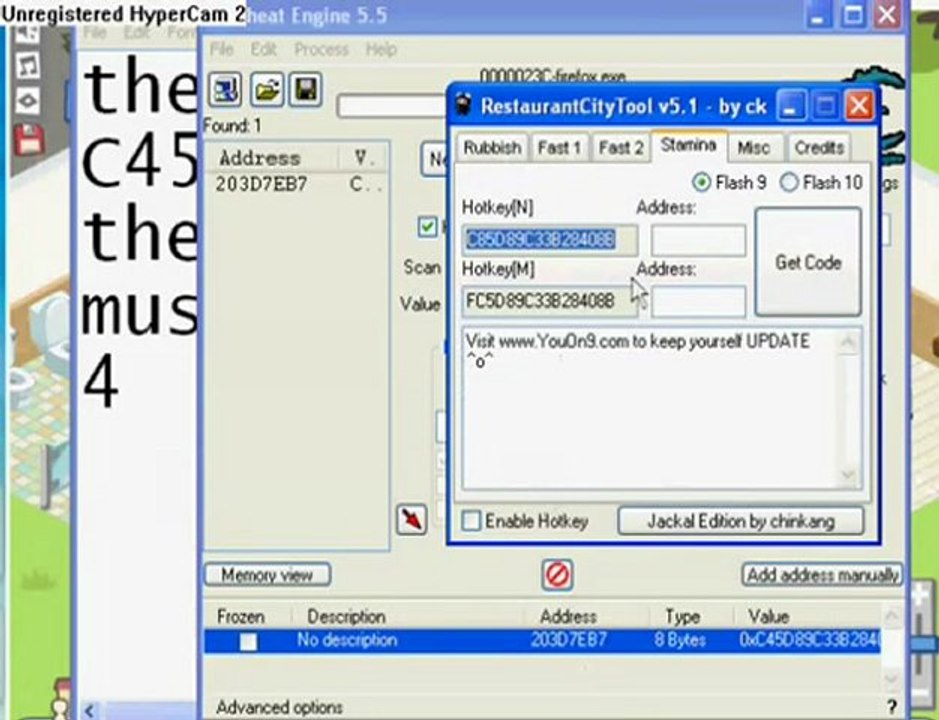Viewport: 939px width, 720px height.
Task: Click the red clear list icon
Action: tap(558, 575)
